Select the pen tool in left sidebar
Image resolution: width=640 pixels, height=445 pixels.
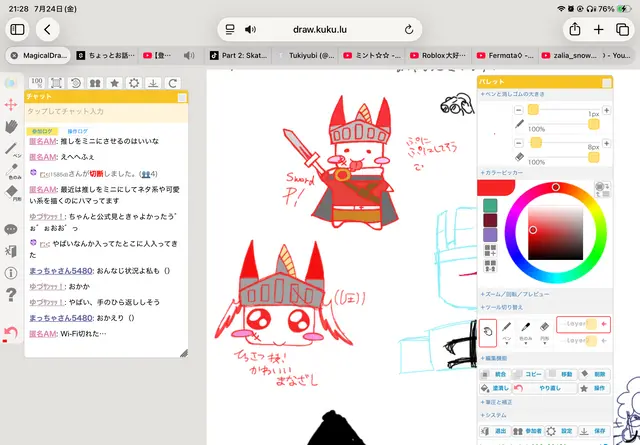coord(12,149)
